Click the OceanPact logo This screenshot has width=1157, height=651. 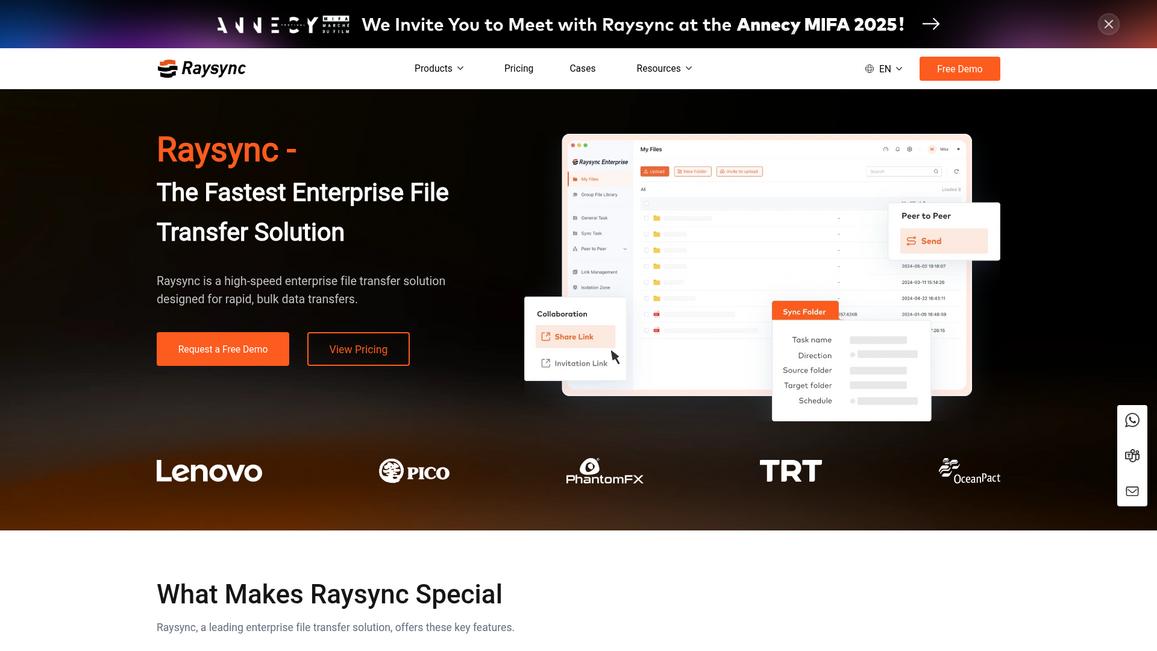pyautogui.click(x=969, y=471)
